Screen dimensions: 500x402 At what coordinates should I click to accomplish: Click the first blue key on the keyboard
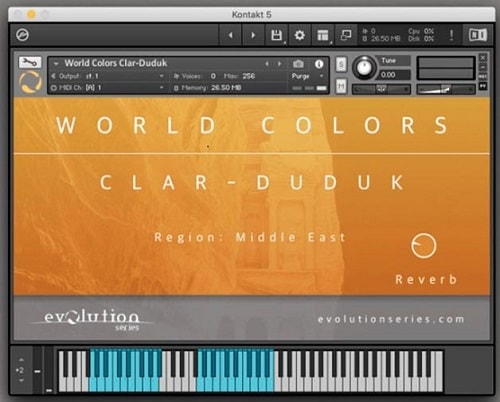coord(93,383)
